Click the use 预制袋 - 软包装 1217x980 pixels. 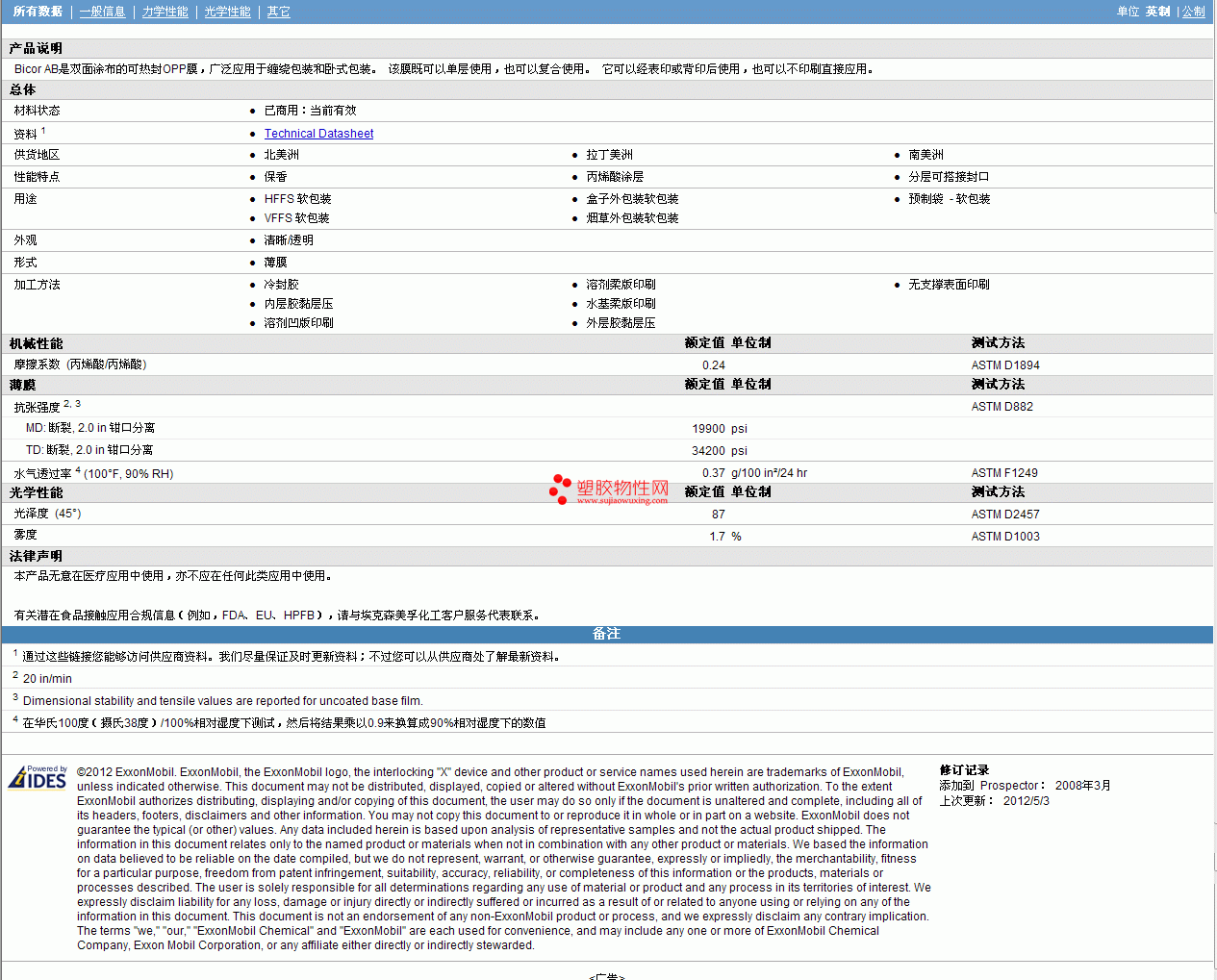tap(950, 199)
